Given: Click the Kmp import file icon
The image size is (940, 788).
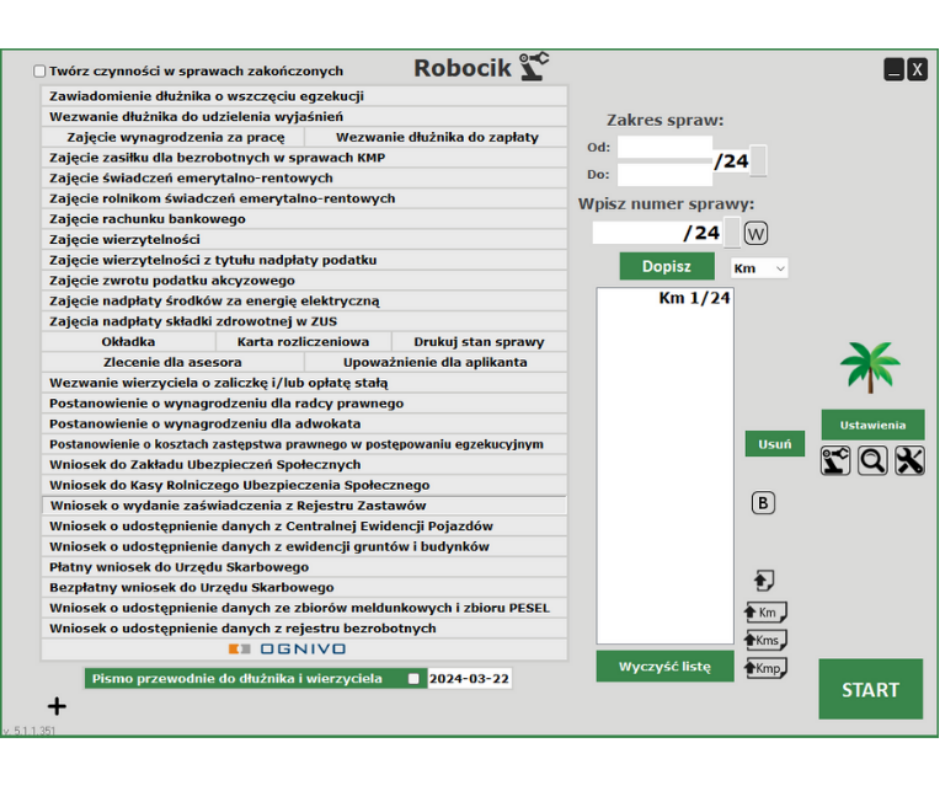Looking at the screenshot, I should click(x=765, y=668).
